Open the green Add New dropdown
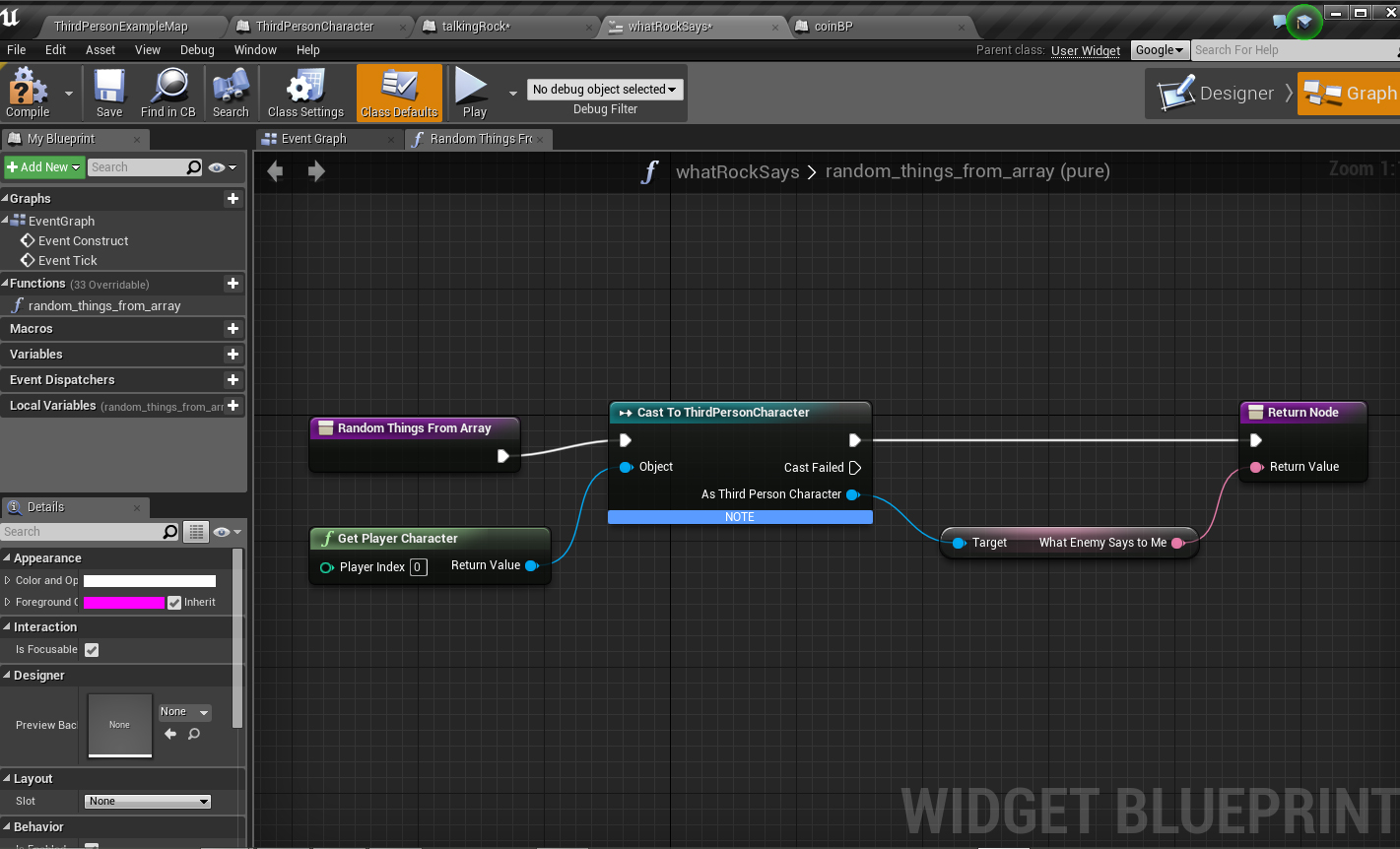Viewport: 1400px width, 849px height. [x=44, y=167]
